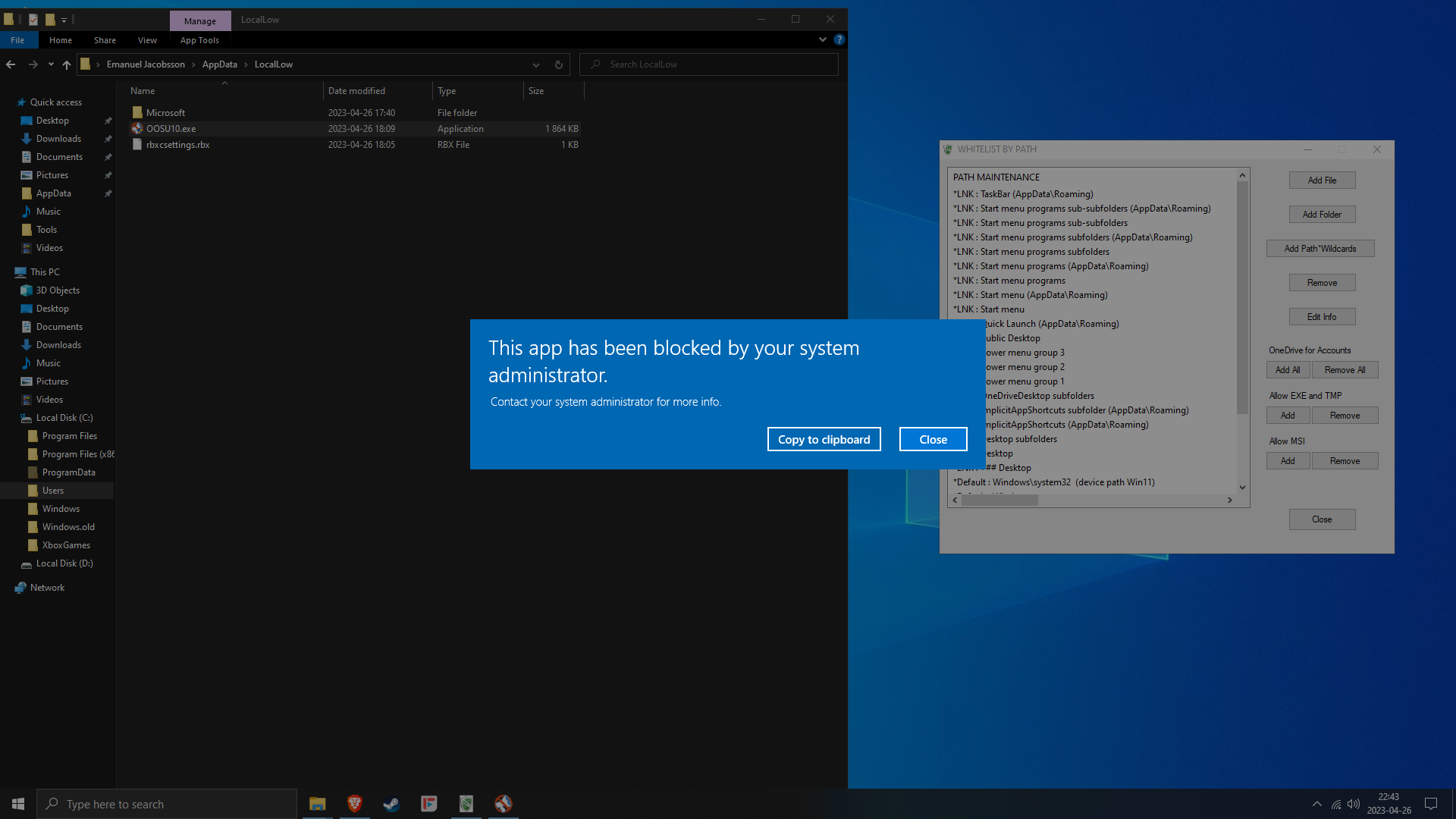Click the volume speaker tray icon

[1354, 804]
